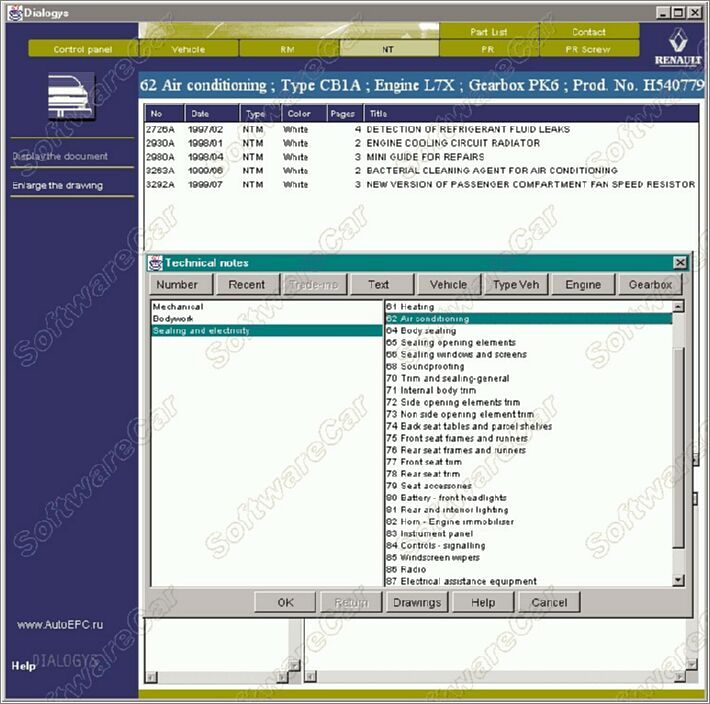Viewport: 710px width, 704px height.
Task: Click the Technical notes dialog title icon
Action: (x=155, y=263)
